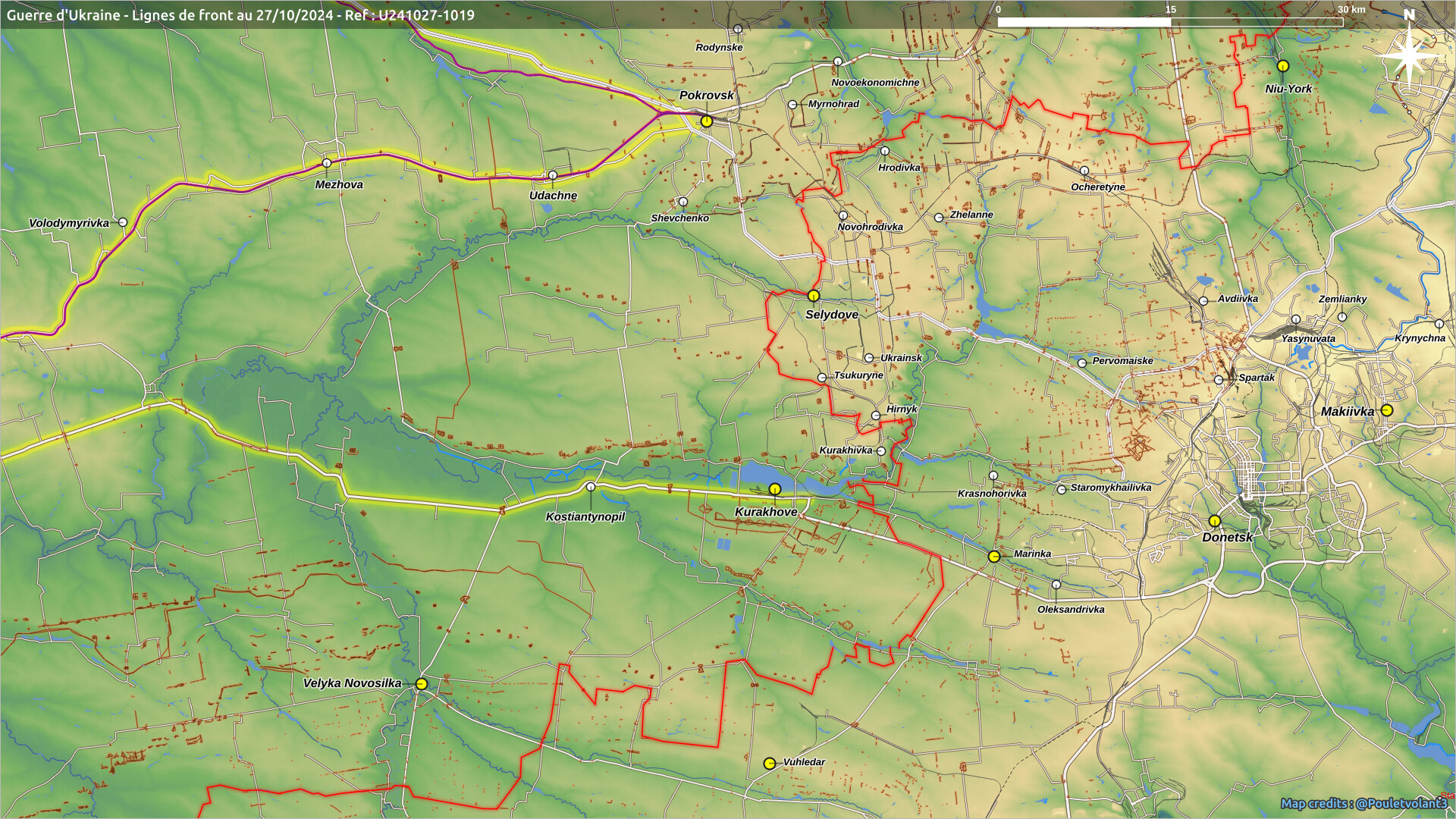Click the Velyka Novosilka yellow marker
This screenshot has width=1456, height=819.
[422, 684]
